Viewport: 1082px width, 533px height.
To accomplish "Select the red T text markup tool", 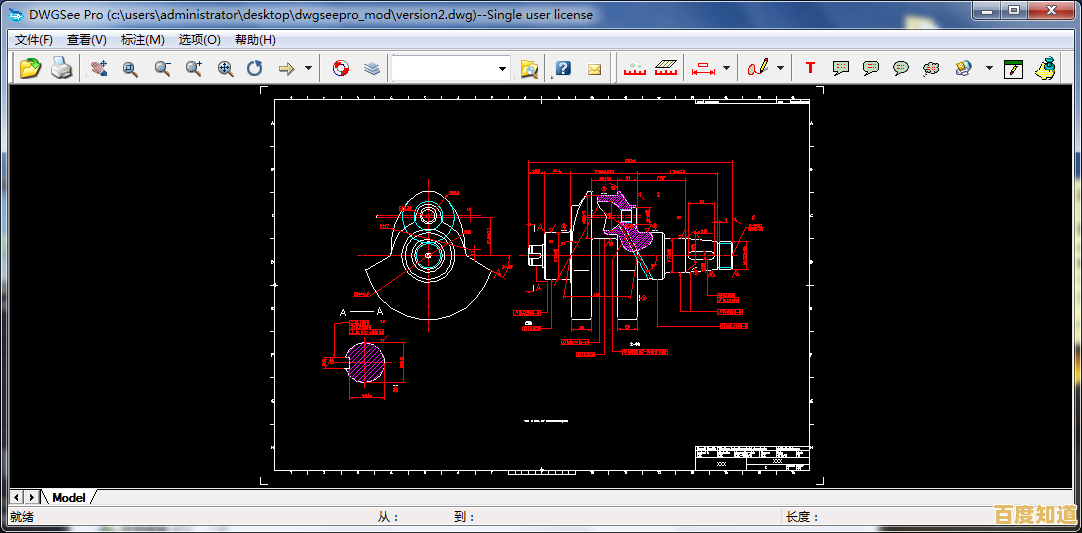I will 810,68.
